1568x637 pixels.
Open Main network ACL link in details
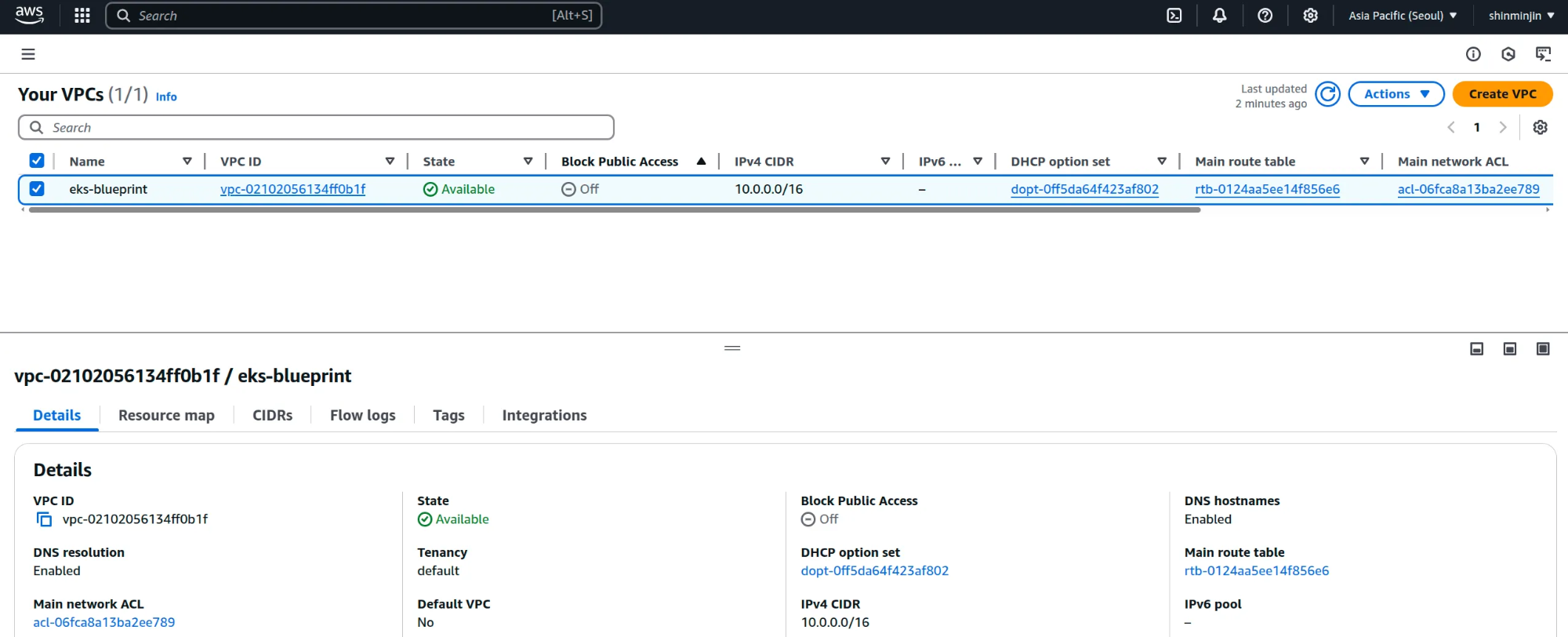coord(104,622)
